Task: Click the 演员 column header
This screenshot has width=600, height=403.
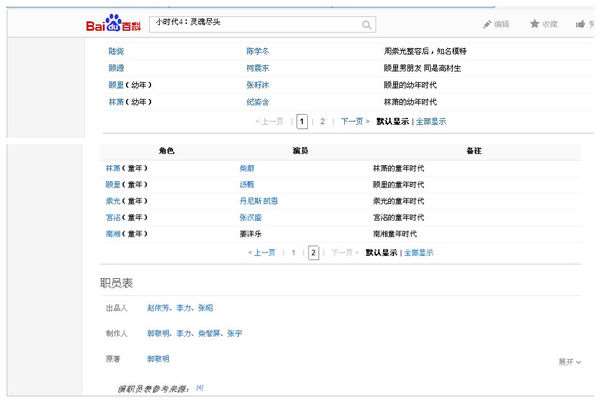Action: (300, 151)
